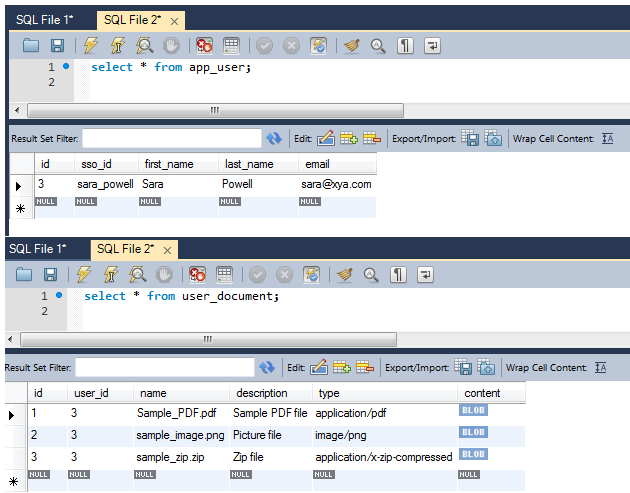Screen dimensions: 630x493
Task: Click the commit checkmark in the user_document toolbar
Action: tap(258, 275)
